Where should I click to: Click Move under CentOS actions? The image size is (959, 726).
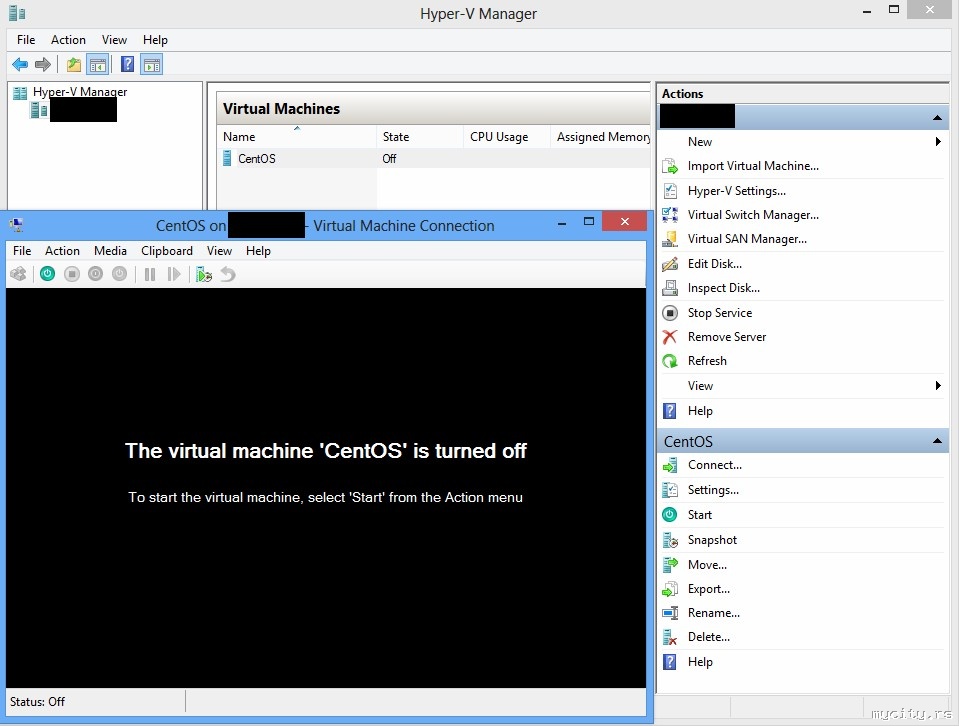pos(707,565)
